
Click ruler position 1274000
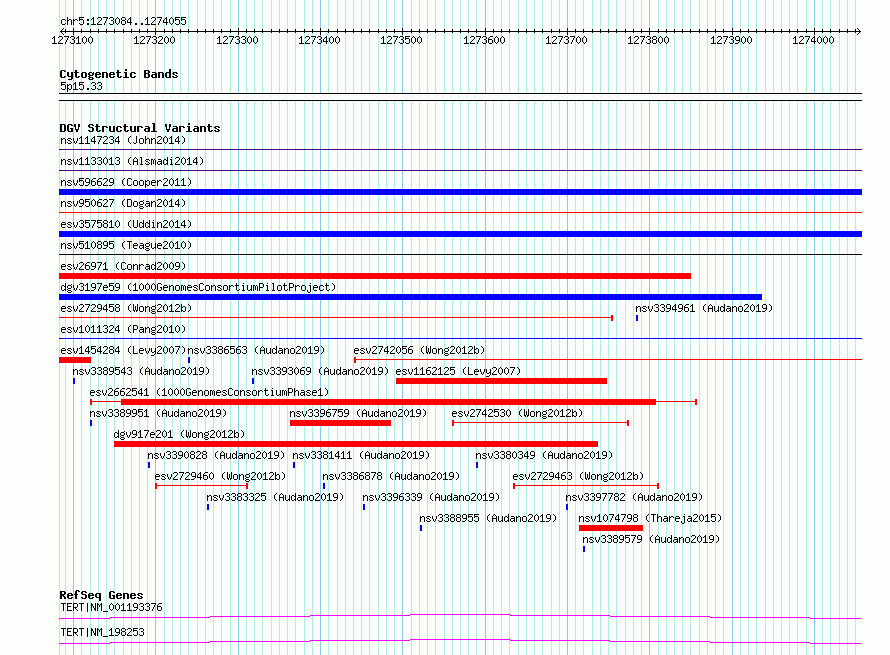(x=813, y=40)
